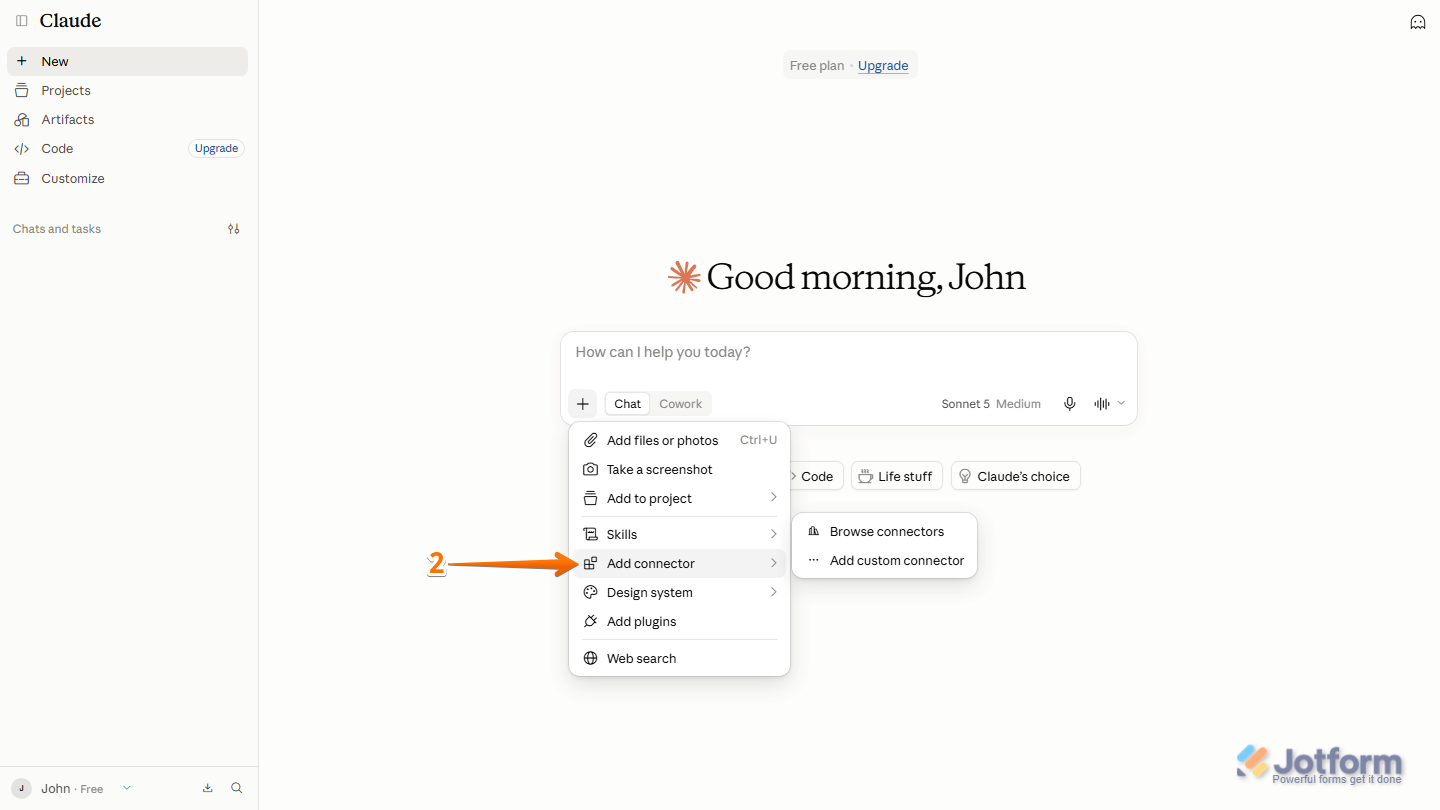This screenshot has height=810, width=1440.
Task: Expand the Skills submenu
Action: click(679, 534)
